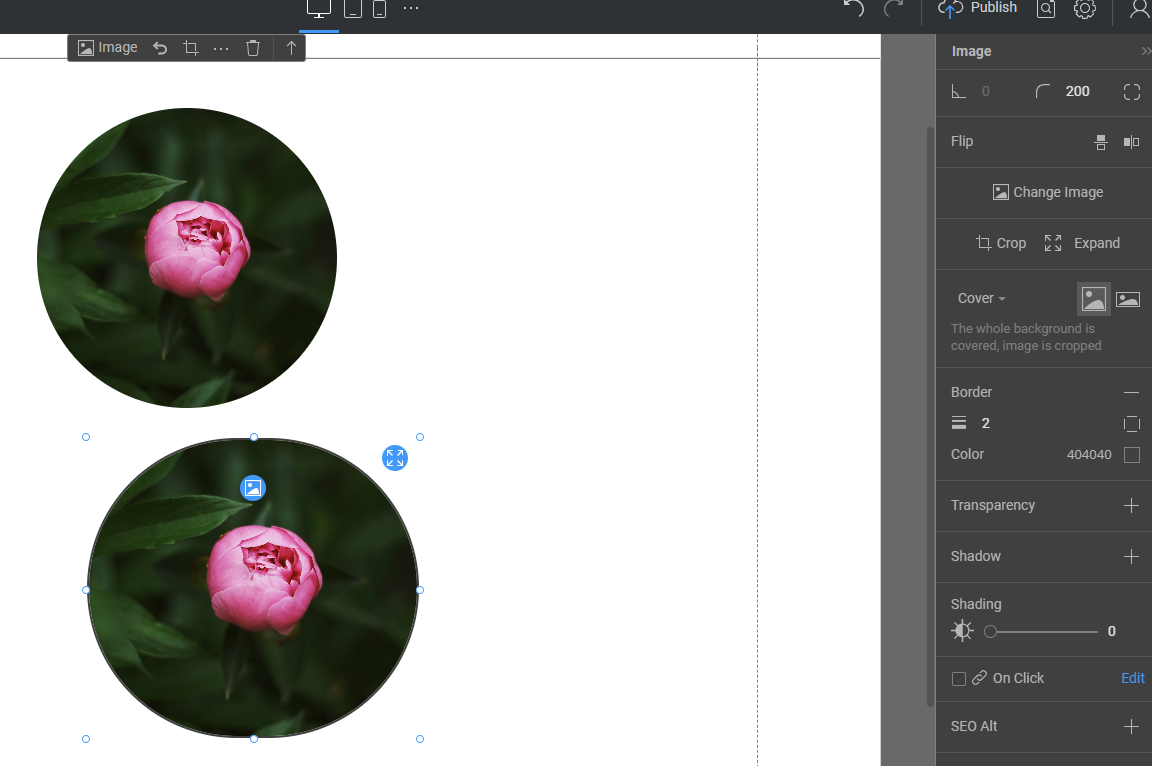Open the border color swatch

pyautogui.click(x=1132, y=455)
